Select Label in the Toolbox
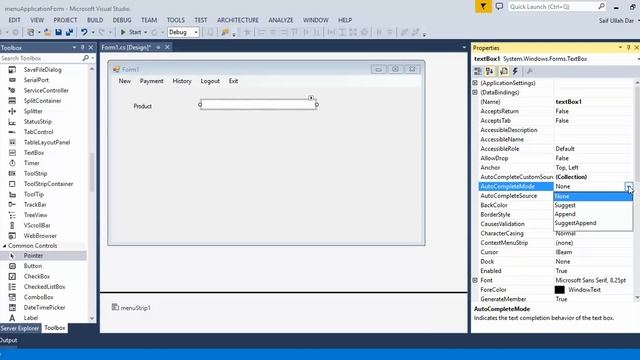The height and width of the screenshot is (360, 640). (x=31, y=318)
